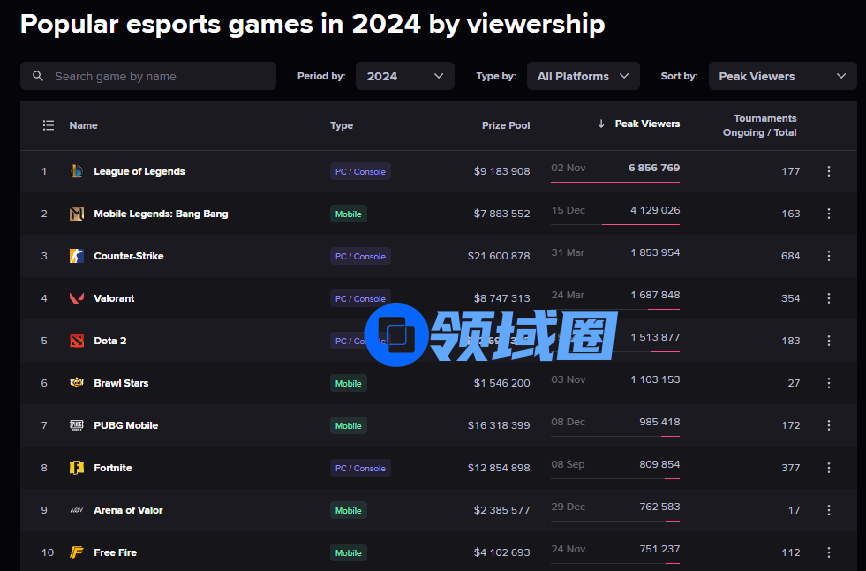Open the Period by 2024 dropdown
This screenshot has height=571, width=866.
[x=405, y=76]
